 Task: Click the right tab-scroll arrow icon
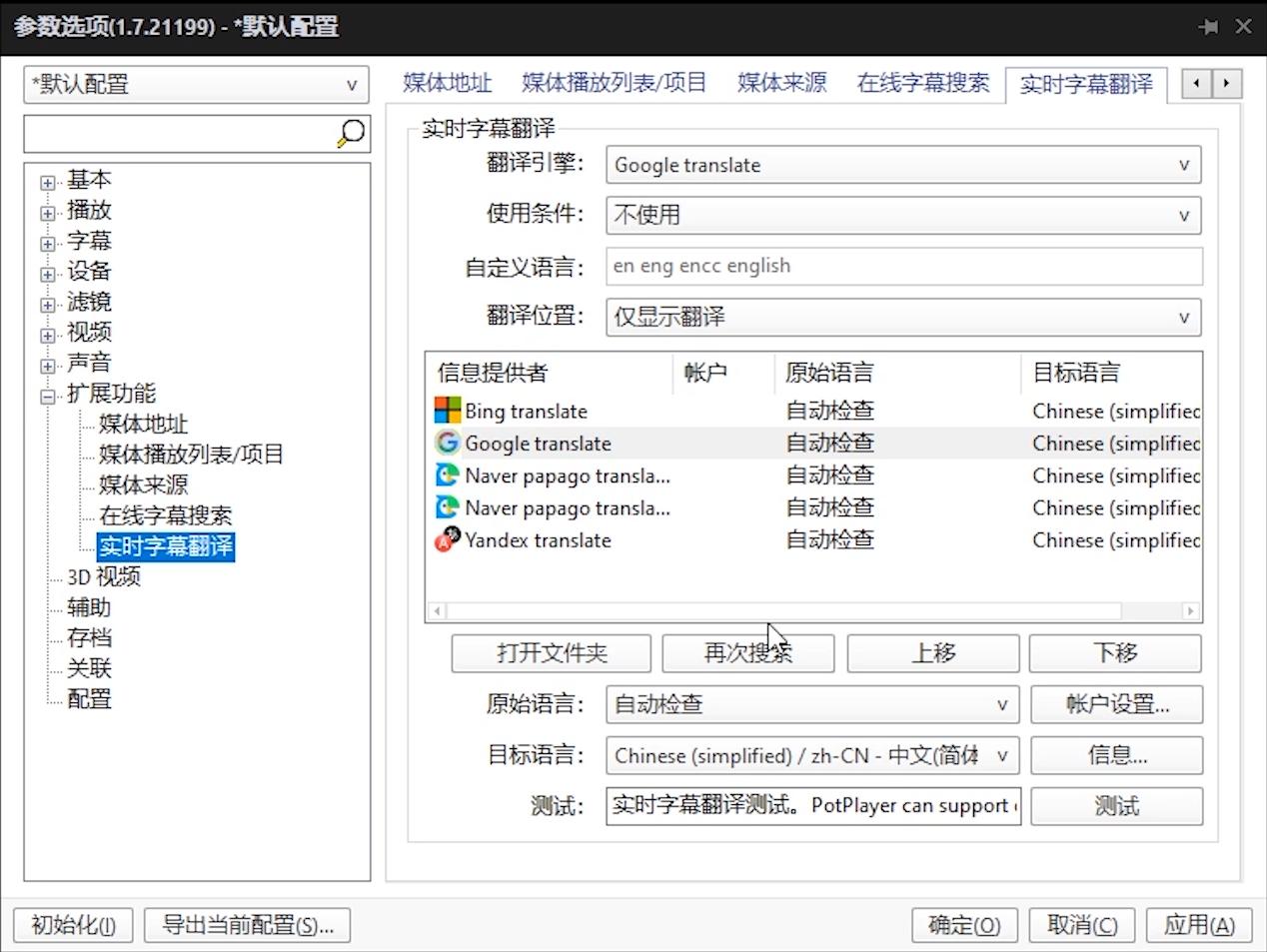(1226, 84)
